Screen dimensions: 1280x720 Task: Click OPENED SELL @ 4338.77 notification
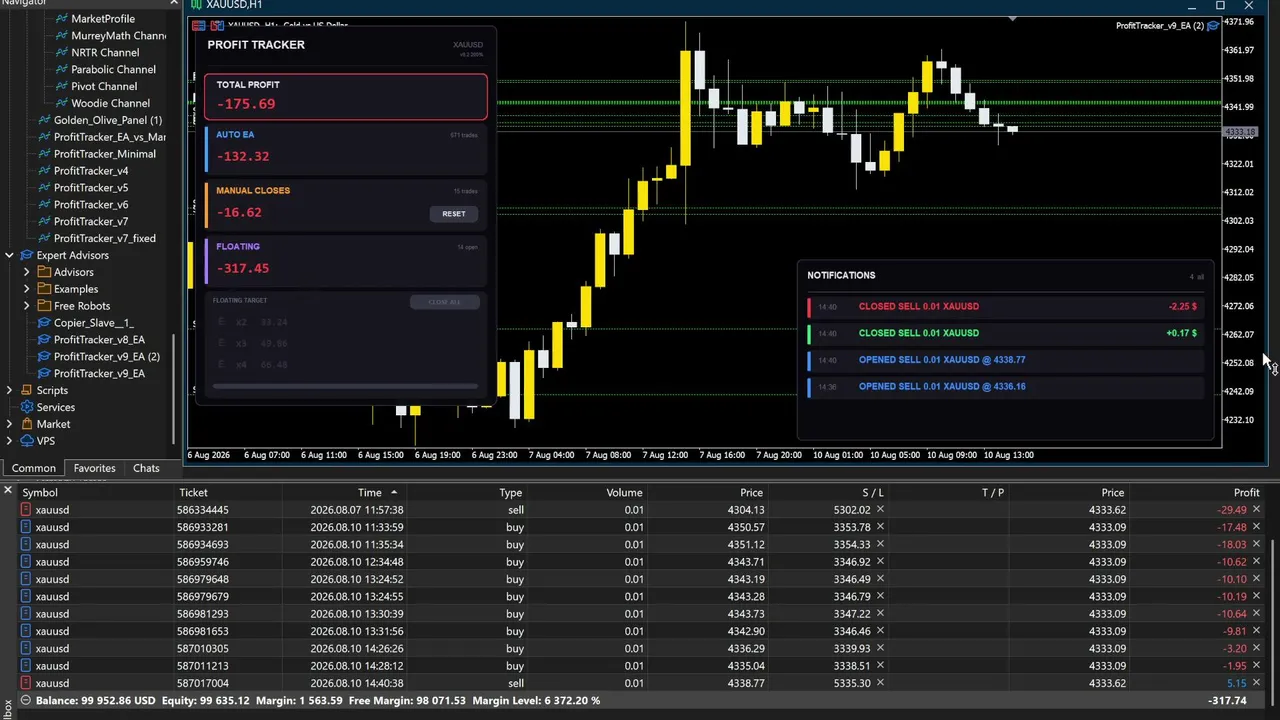click(x=1006, y=360)
